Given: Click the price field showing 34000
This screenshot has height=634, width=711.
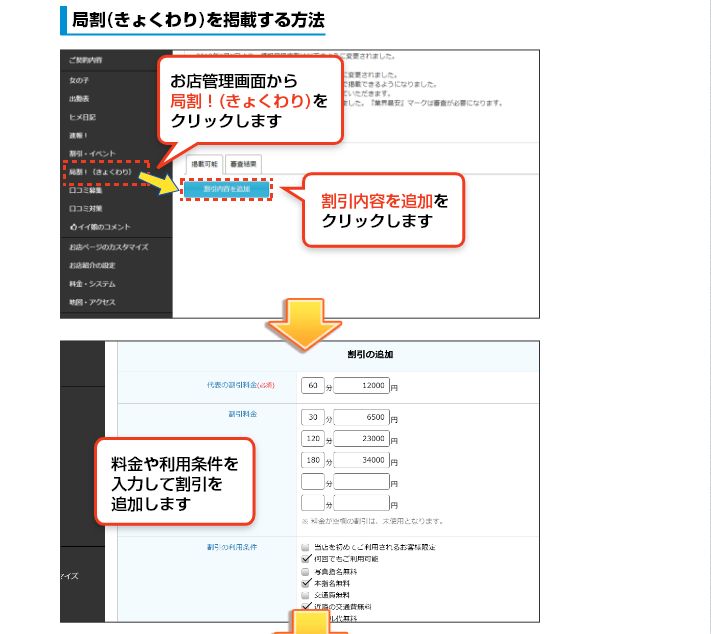Looking at the screenshot, I should point(361,460).
